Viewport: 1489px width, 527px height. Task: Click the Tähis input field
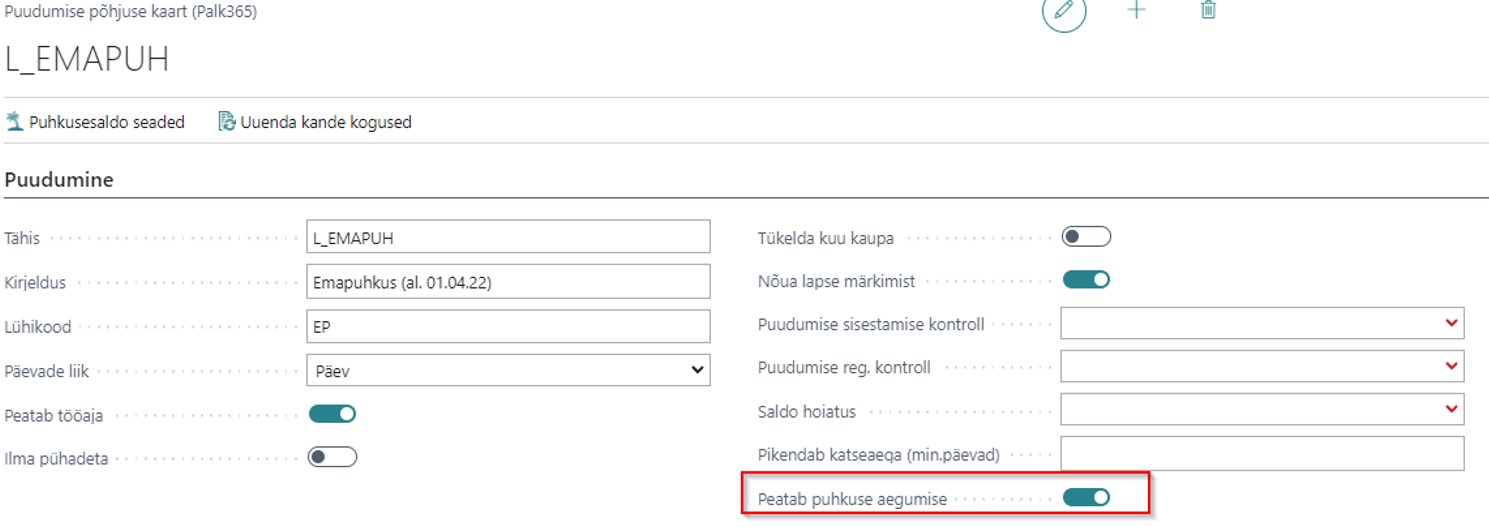pyautogui.click(x=508, y=237)
